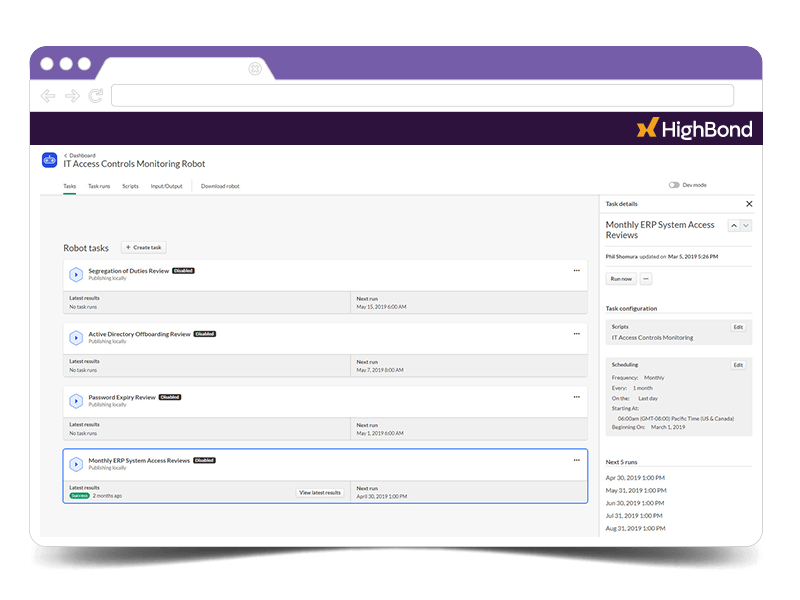The image size is (800, 600).
Task: Go back to Dashboard breadcrumb link
Action: point(80,155)
